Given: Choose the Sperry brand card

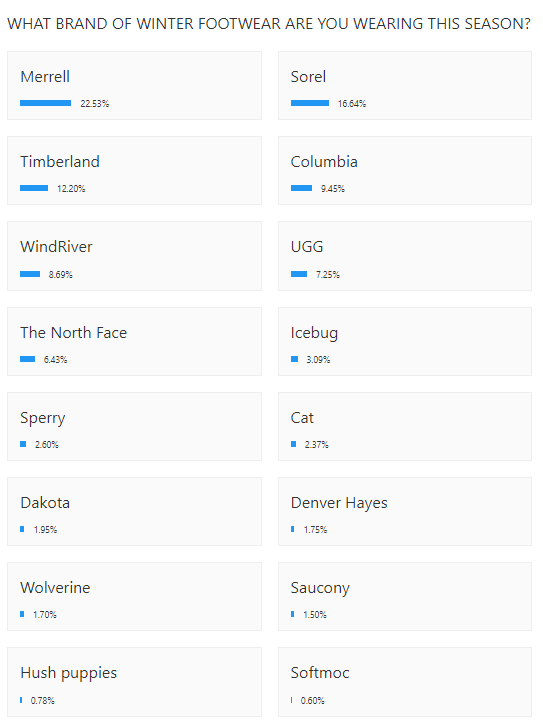Looking at the screenshot, I should point(134,427).
